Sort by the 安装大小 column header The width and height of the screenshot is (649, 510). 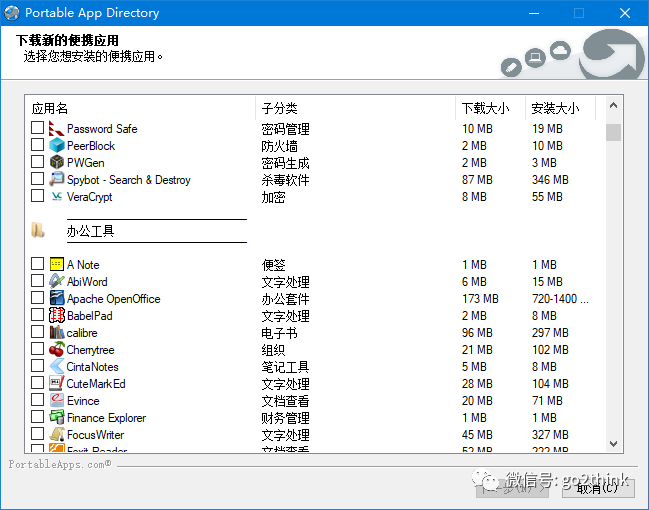[x=560, y=108]
